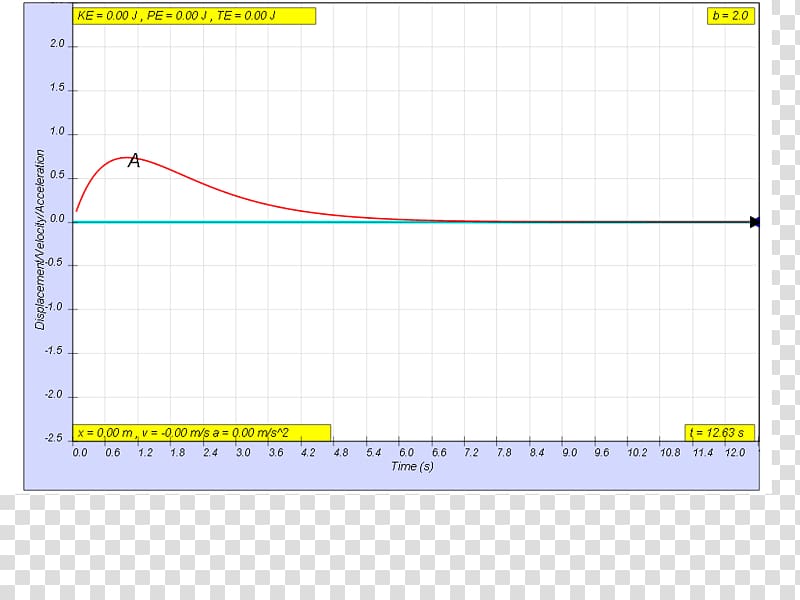Click the 4.8 tick on the time axis
This screenshot has width=800, height=600.
coord(341,453)
